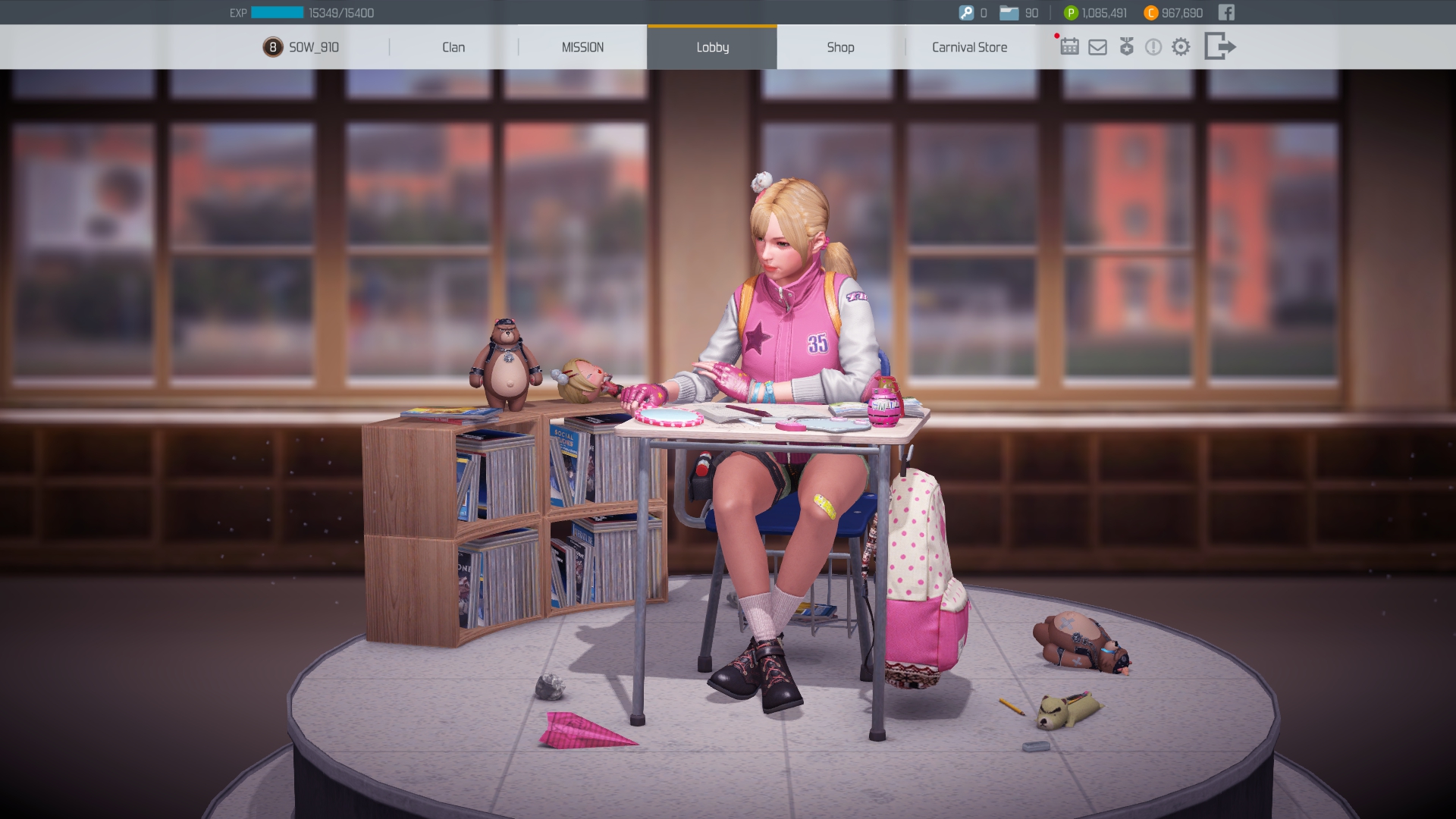Click the key item icon
The height and width of the screenshot is (819, 1456).
(x=966, y=13)
